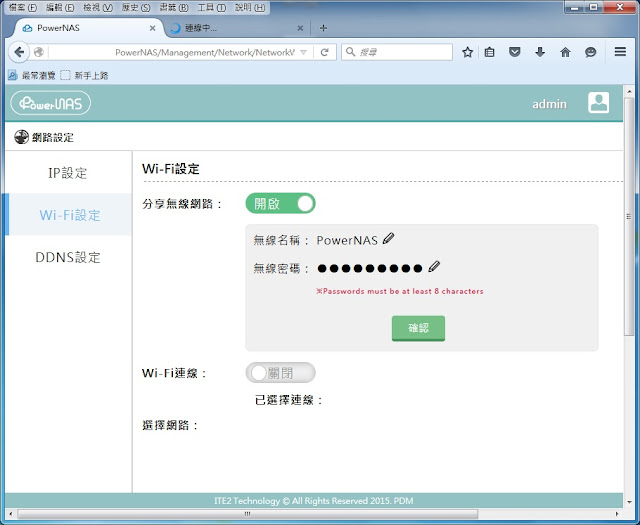
Task: Select DDNS設定 in the sidebar
Action: point(68,257)
